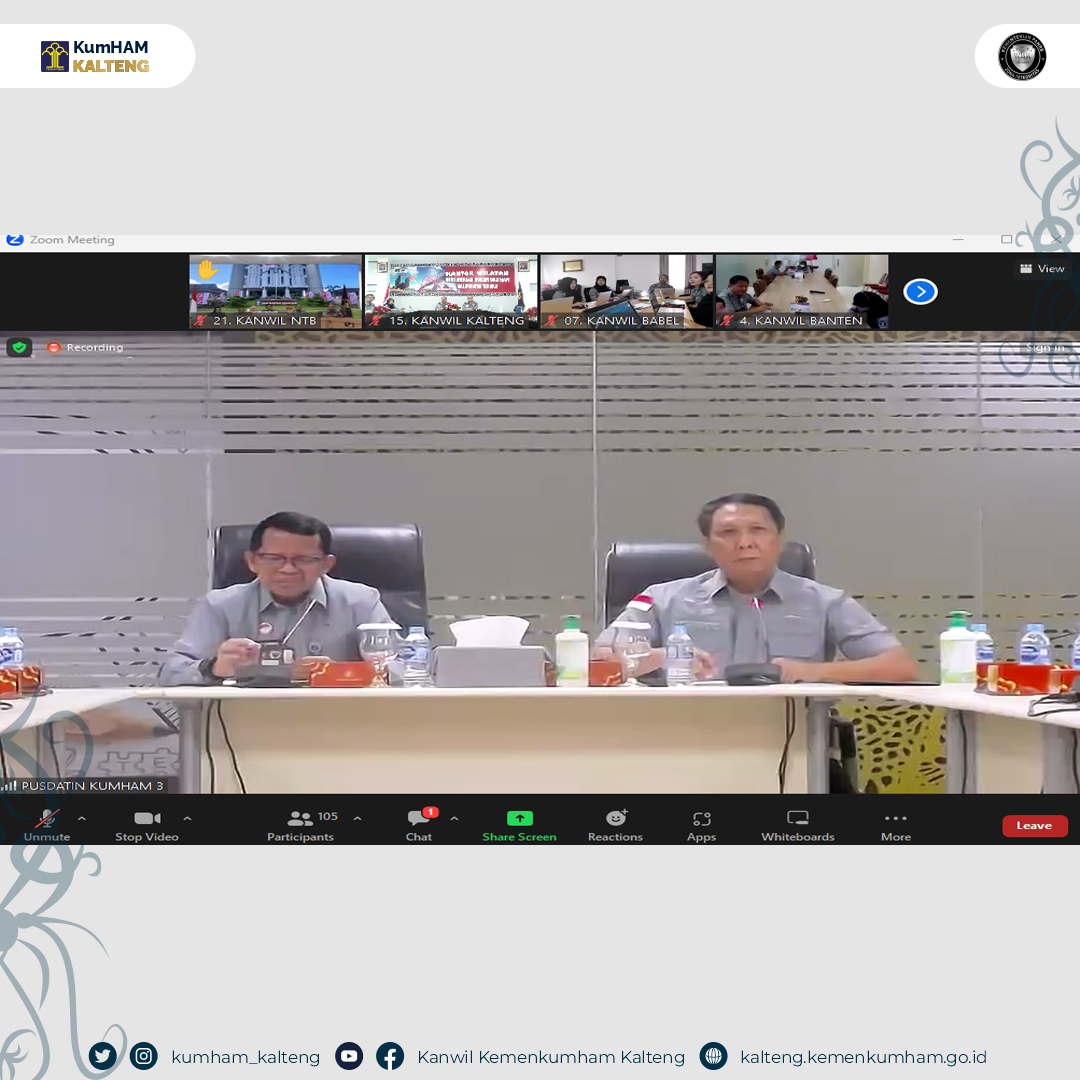Click the green encryption shield icon
1080x1080 pixels.
[x=18, y=347]
